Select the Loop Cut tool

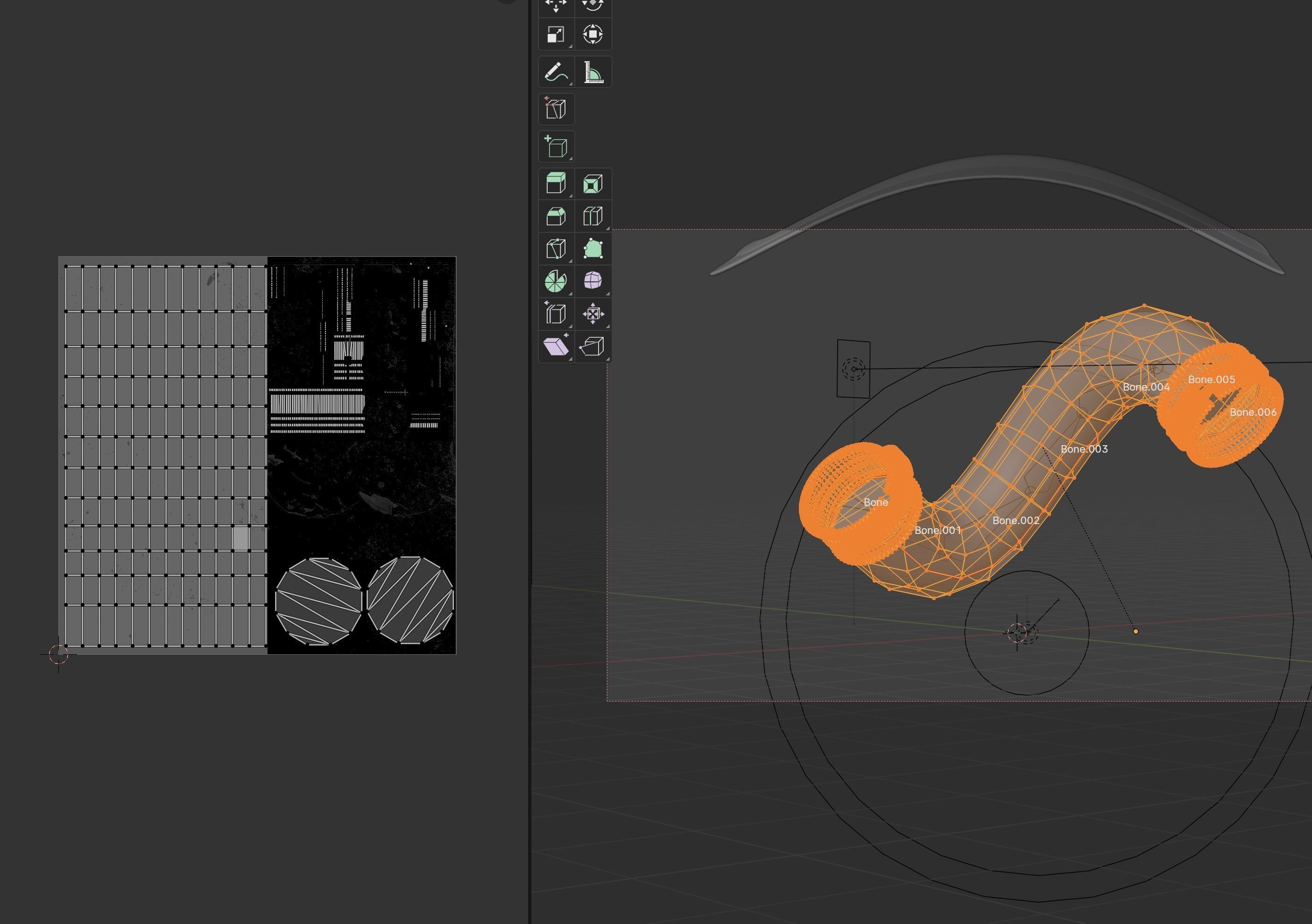pyautogui.click(x=593, y=217)
